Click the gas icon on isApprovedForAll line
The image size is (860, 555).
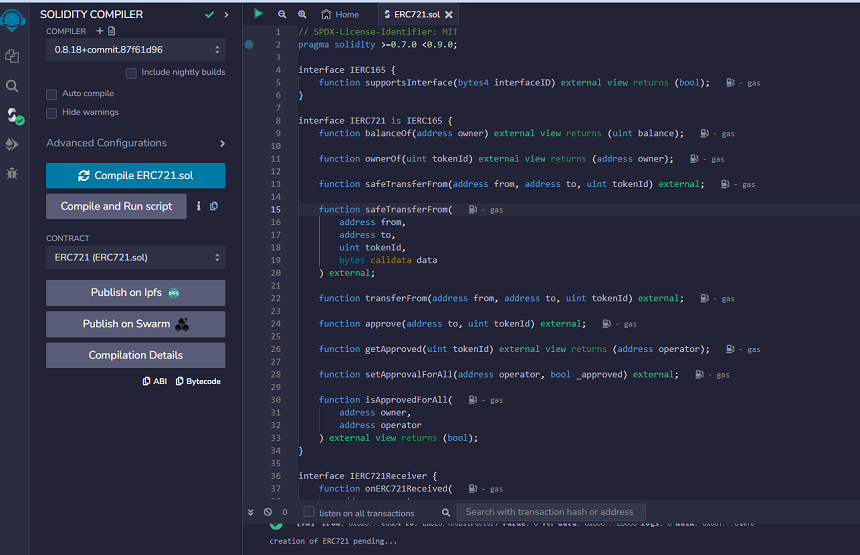point(473,400)
